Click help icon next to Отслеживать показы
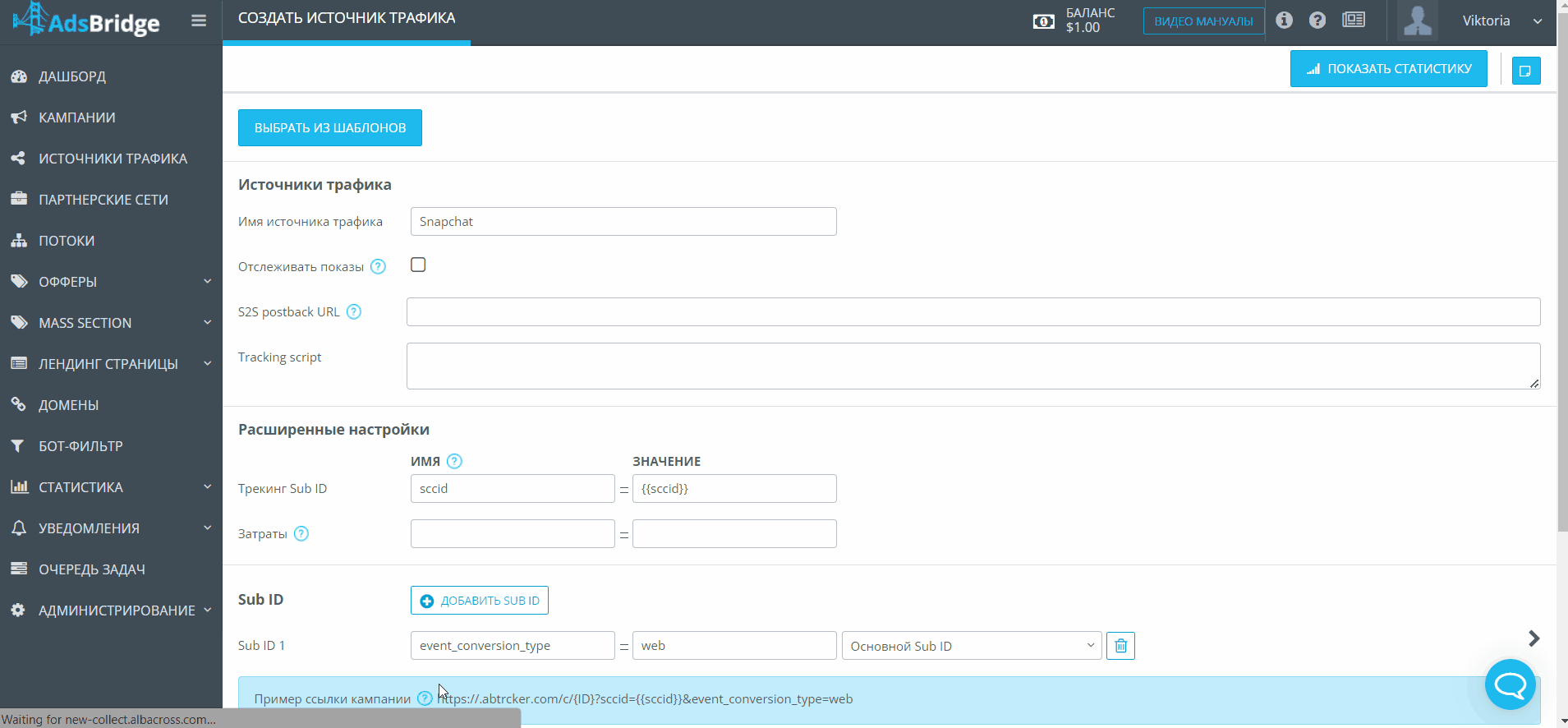Screen dimensions: 1568x728 coord(378,266)
